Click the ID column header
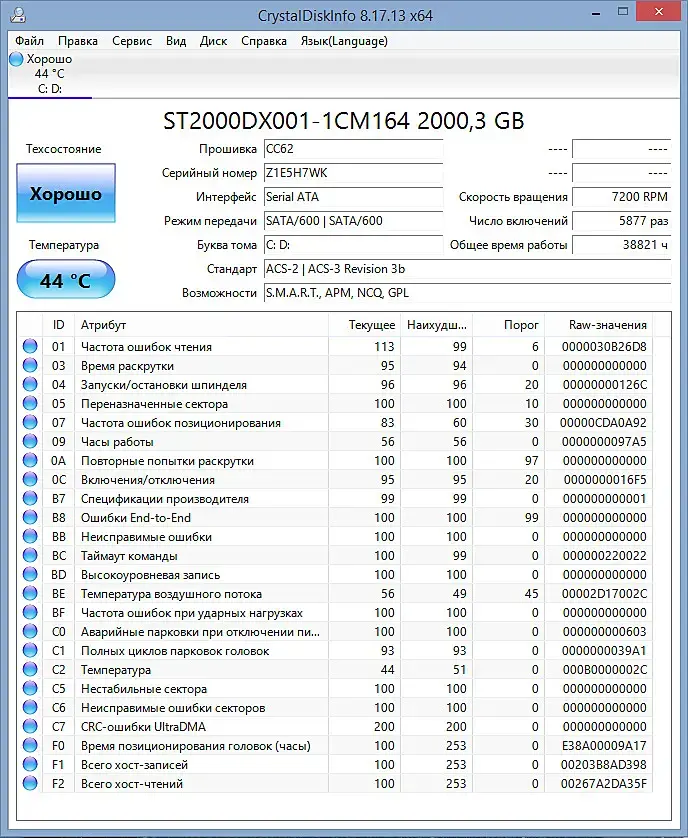This screenshot has width=688, height=838. pos(58,325)
